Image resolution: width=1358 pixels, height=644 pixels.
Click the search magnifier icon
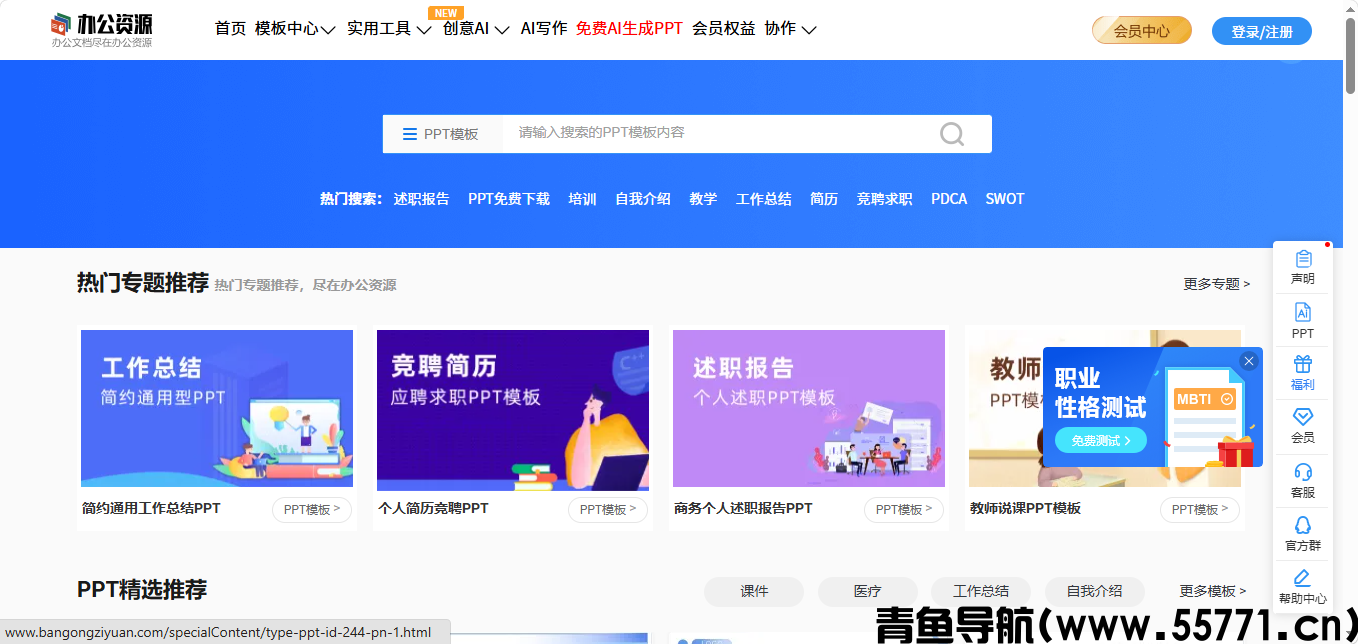[952, 134]
